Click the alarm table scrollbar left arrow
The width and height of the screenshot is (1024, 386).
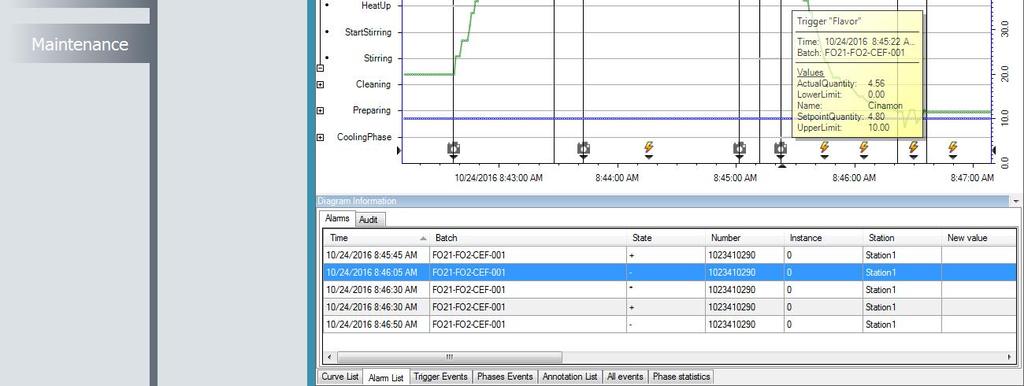(329, 357)
